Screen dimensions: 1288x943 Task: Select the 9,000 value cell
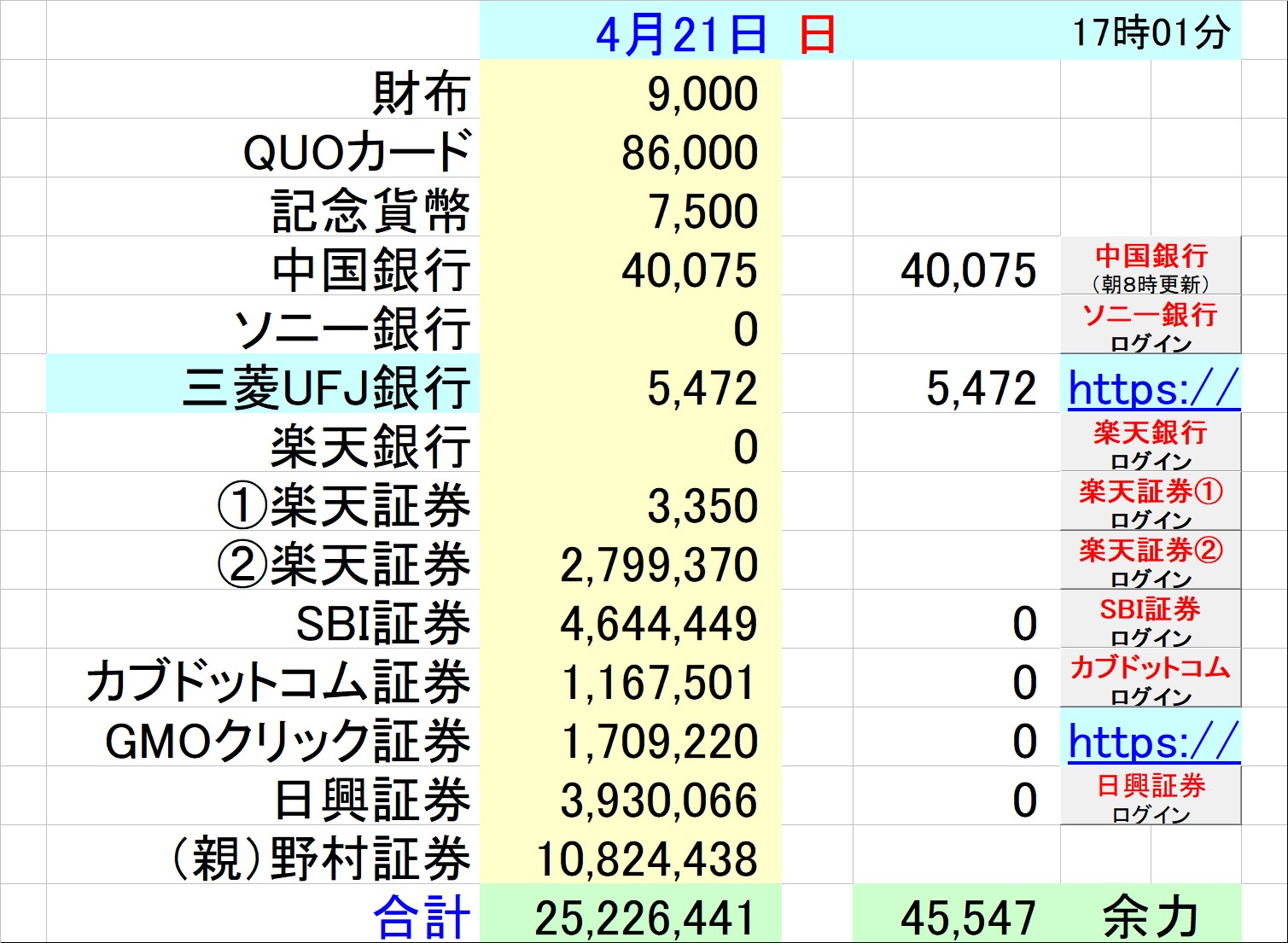point(631,89)
